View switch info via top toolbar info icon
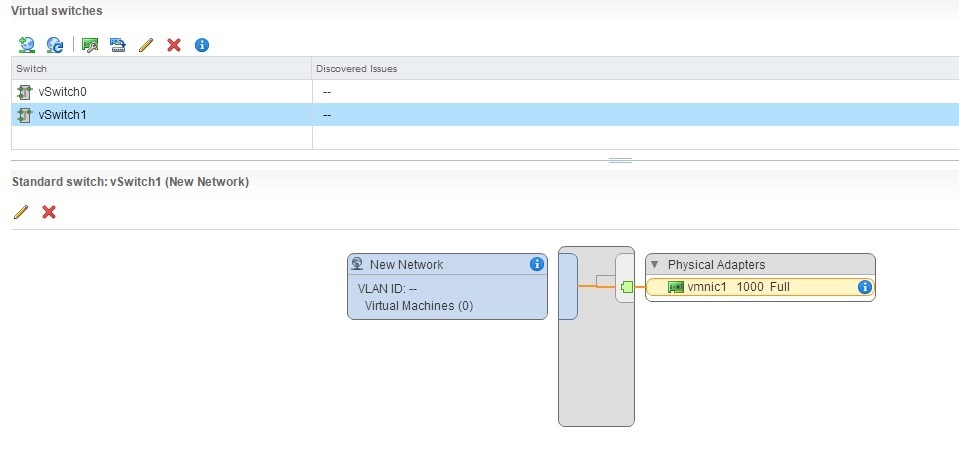The image size is (959, 454). coord(202,45)
